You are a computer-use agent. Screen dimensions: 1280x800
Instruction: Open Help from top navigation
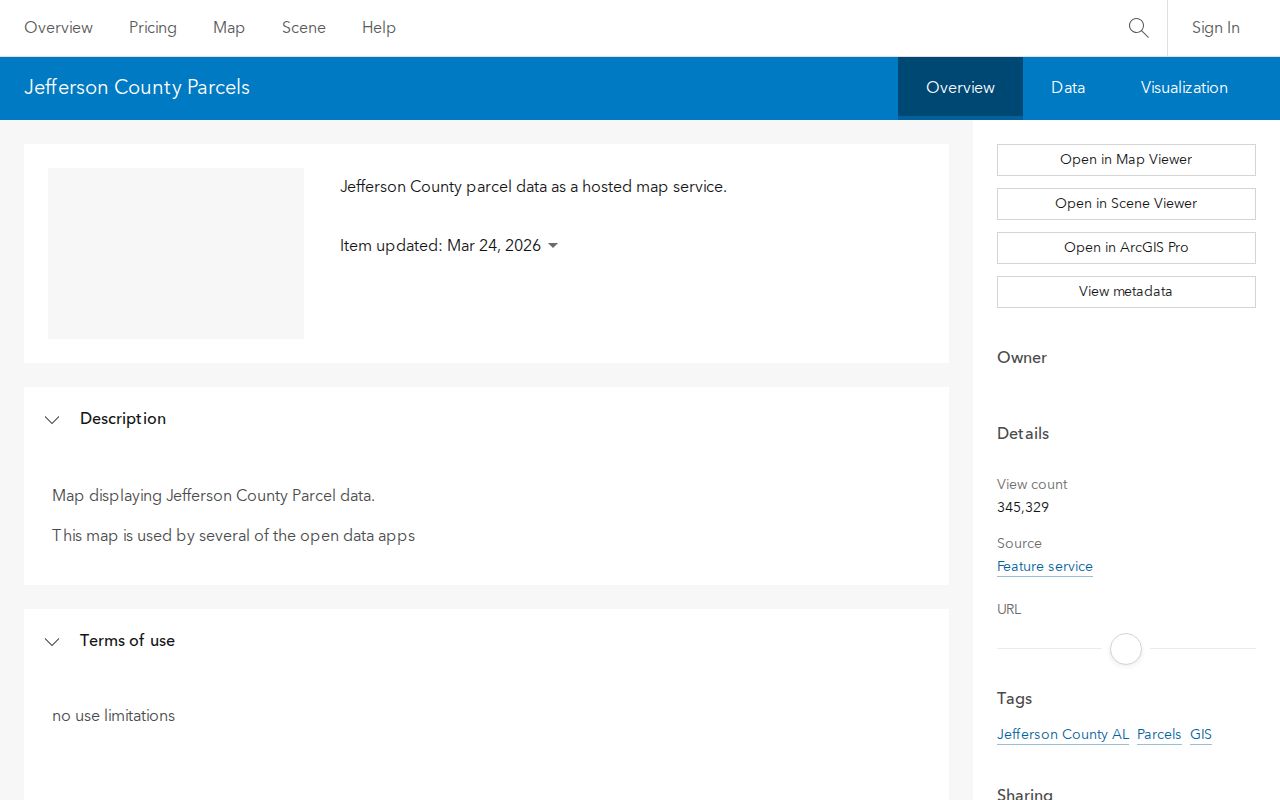(x=379, y=28)
